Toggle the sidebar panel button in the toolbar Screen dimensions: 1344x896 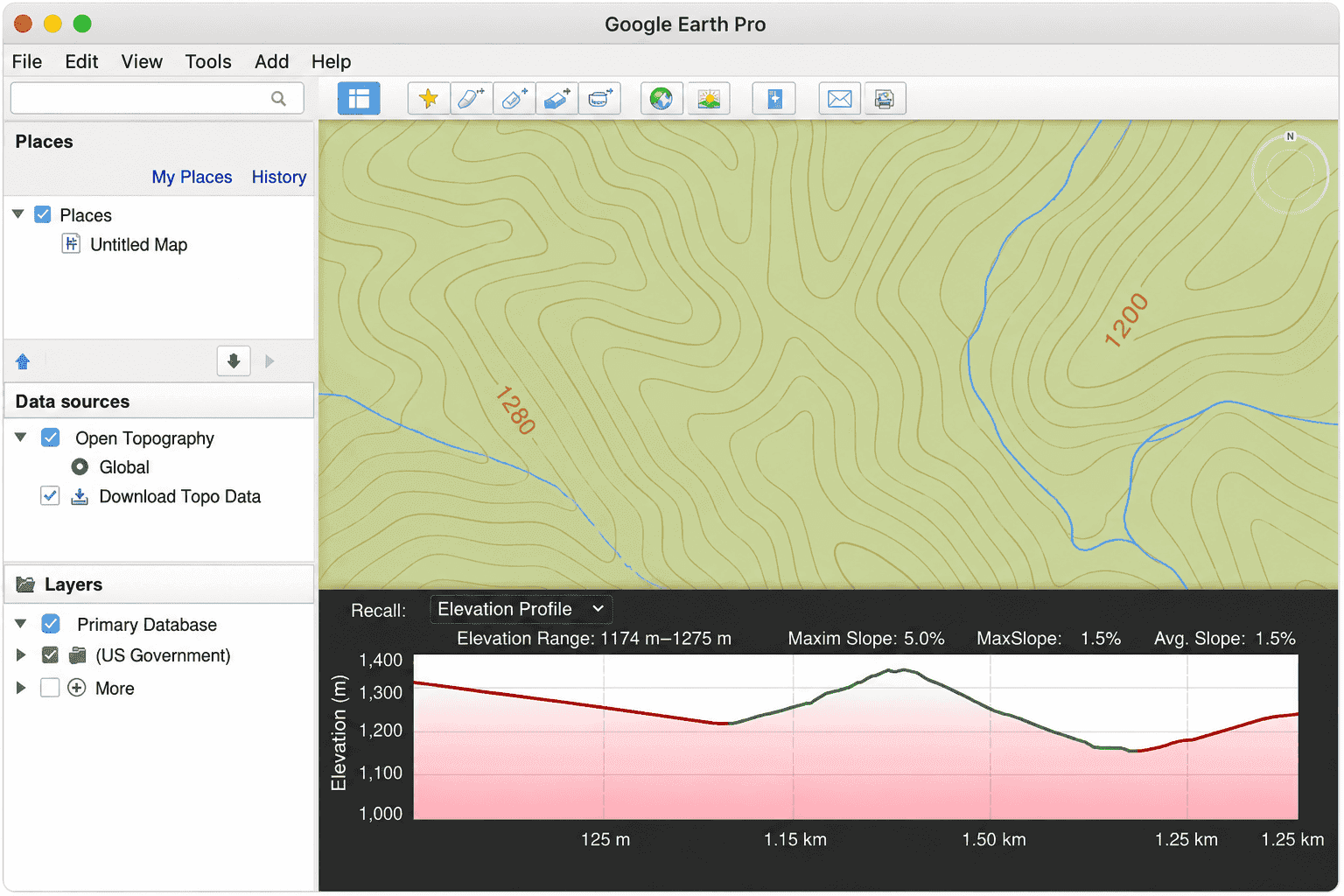[359, 99]
